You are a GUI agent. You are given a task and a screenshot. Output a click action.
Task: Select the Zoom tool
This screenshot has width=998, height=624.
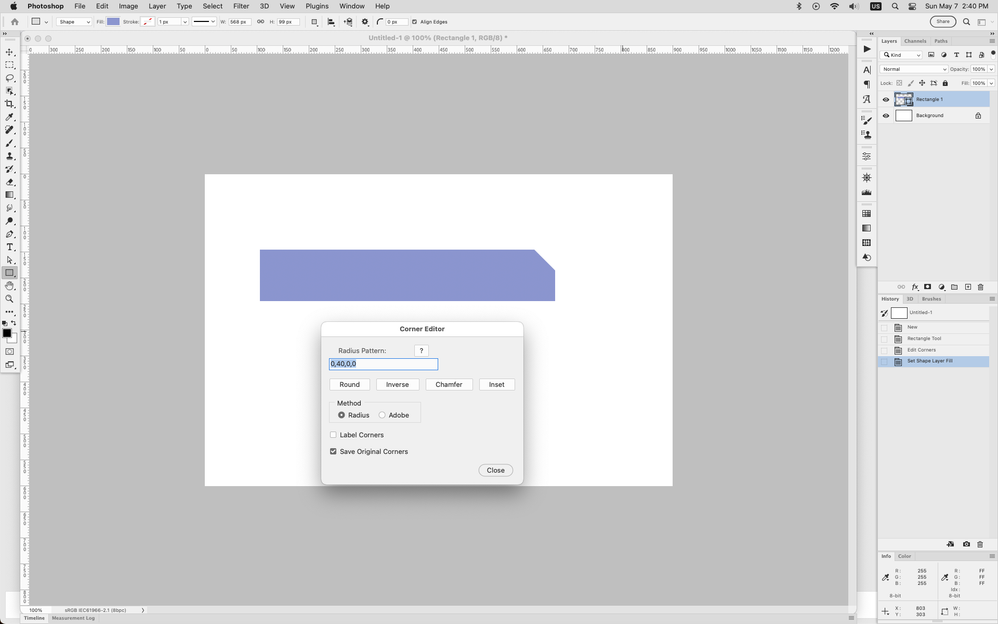10,297
